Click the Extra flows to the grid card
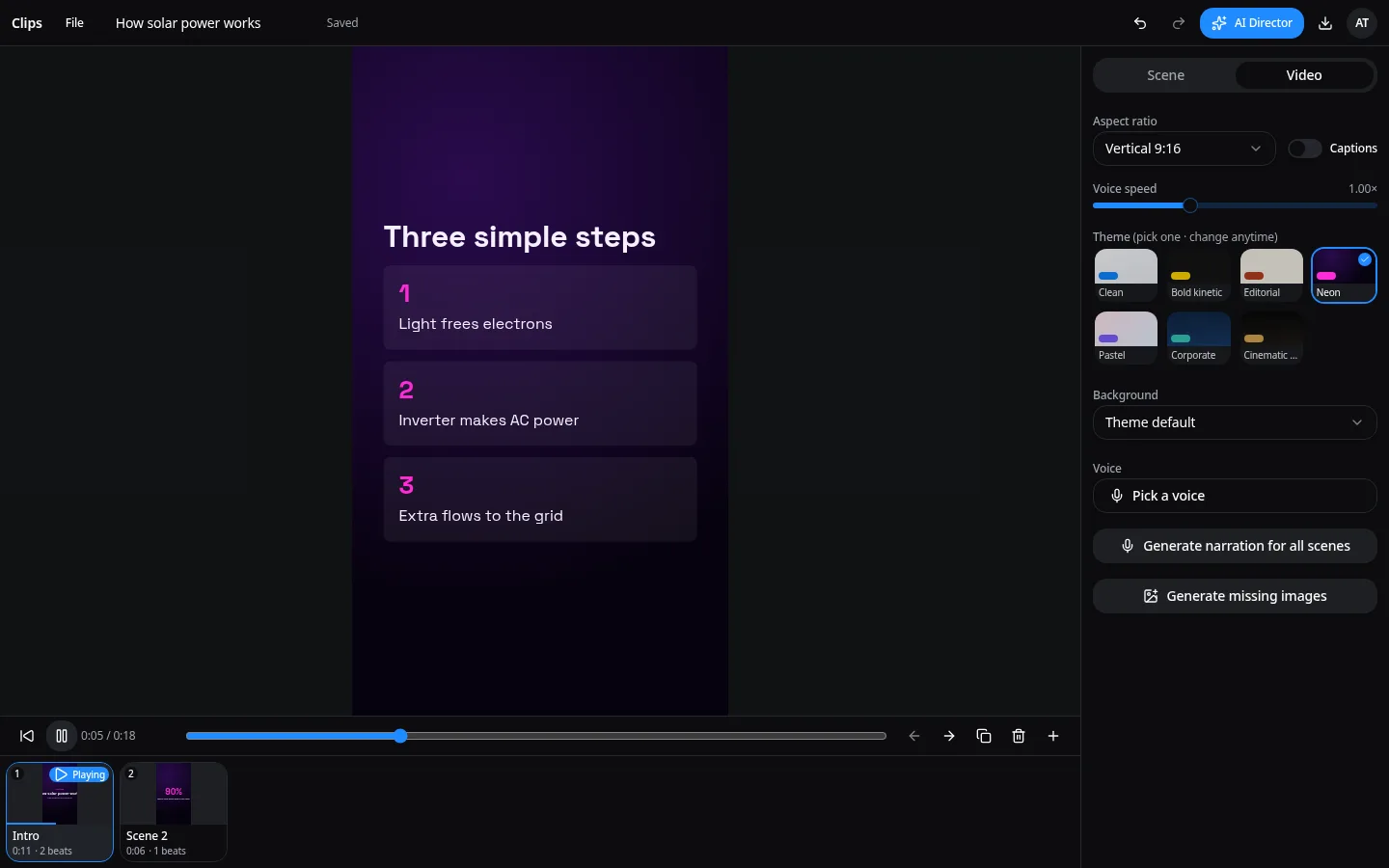The image size is (1389, 868). (x=540, y=500)
